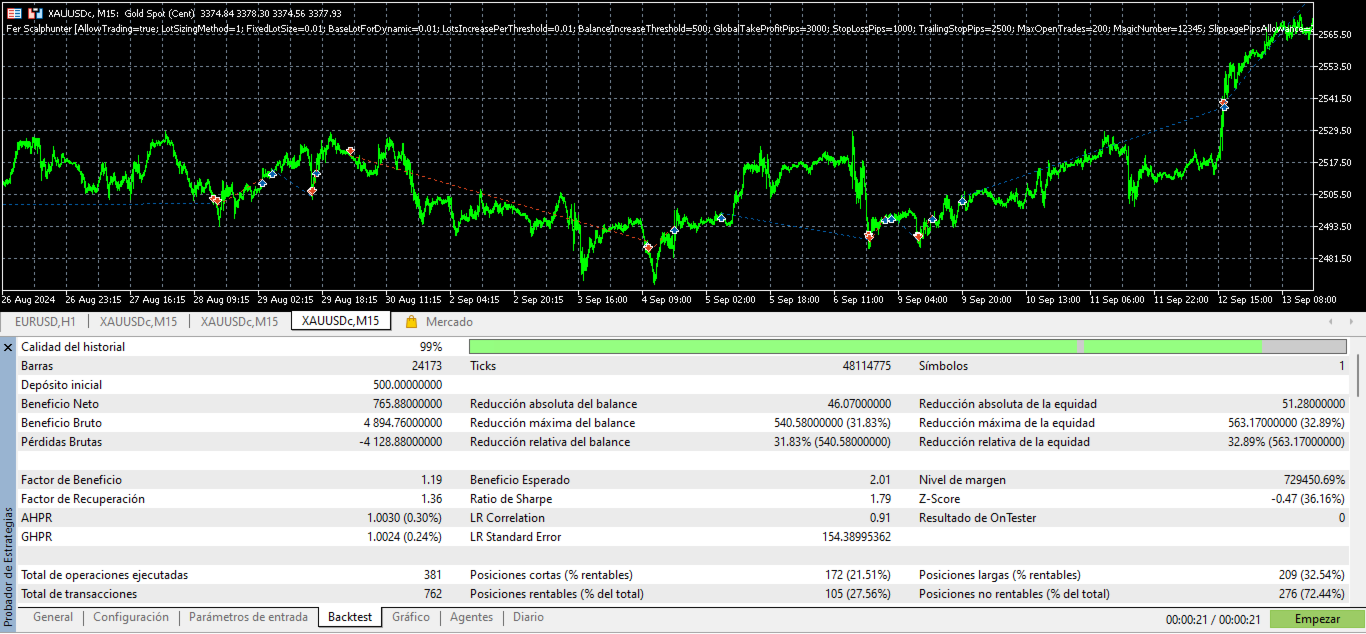Click the Ticks value 48114775
Image resolution: width=1366 pixels, height=634 pixels.
click(x=866, y=366)
